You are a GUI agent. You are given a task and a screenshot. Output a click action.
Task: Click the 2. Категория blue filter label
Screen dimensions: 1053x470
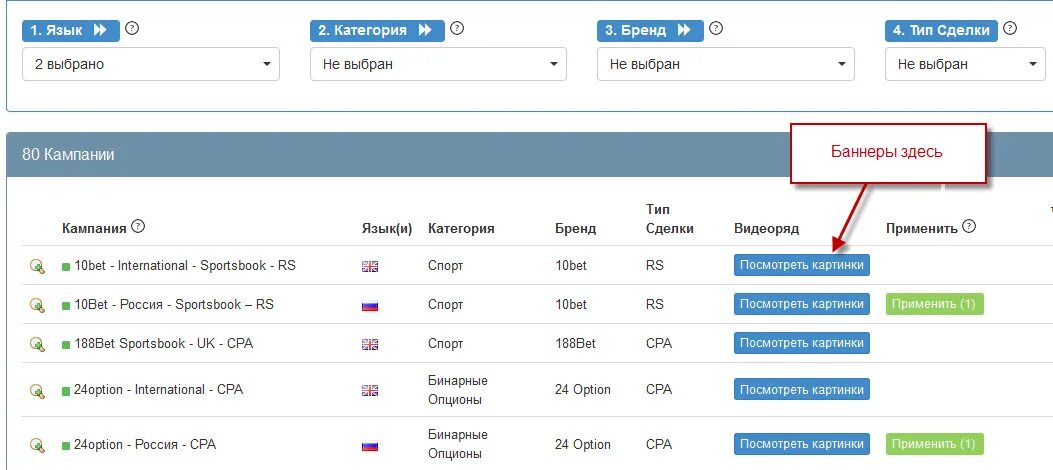(x=377, y=30)
